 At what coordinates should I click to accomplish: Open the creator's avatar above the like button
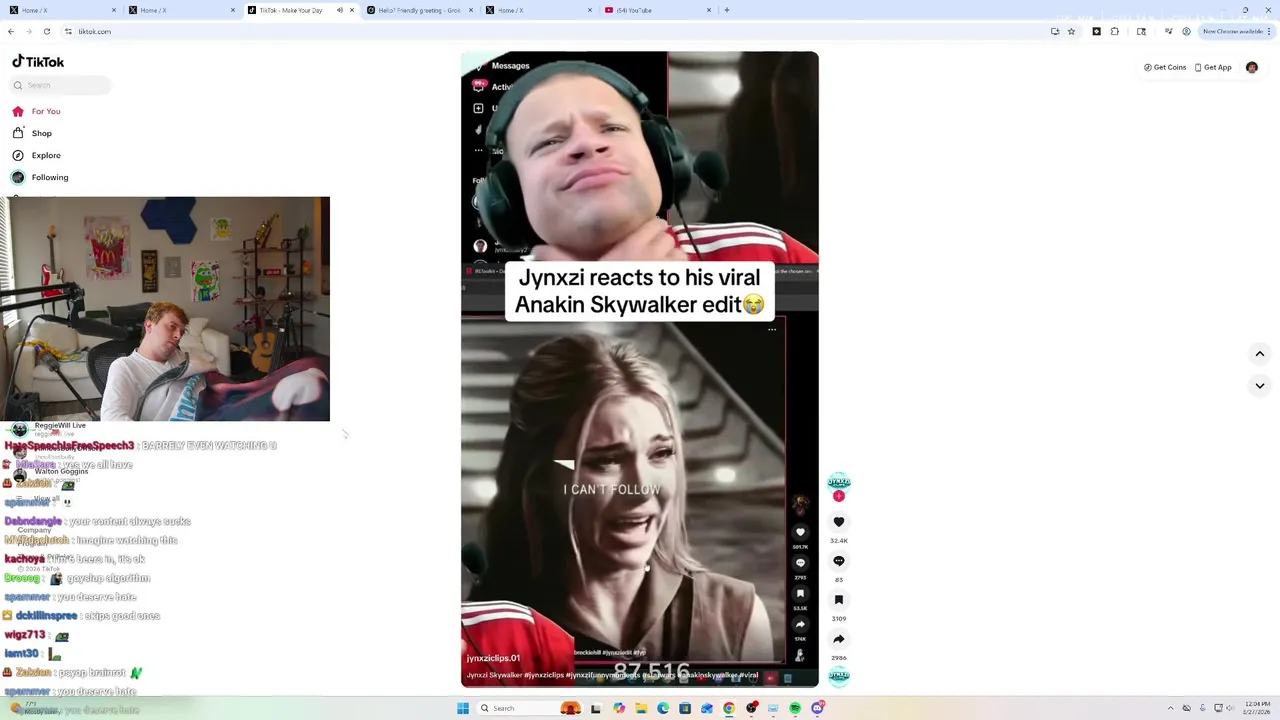839,482
